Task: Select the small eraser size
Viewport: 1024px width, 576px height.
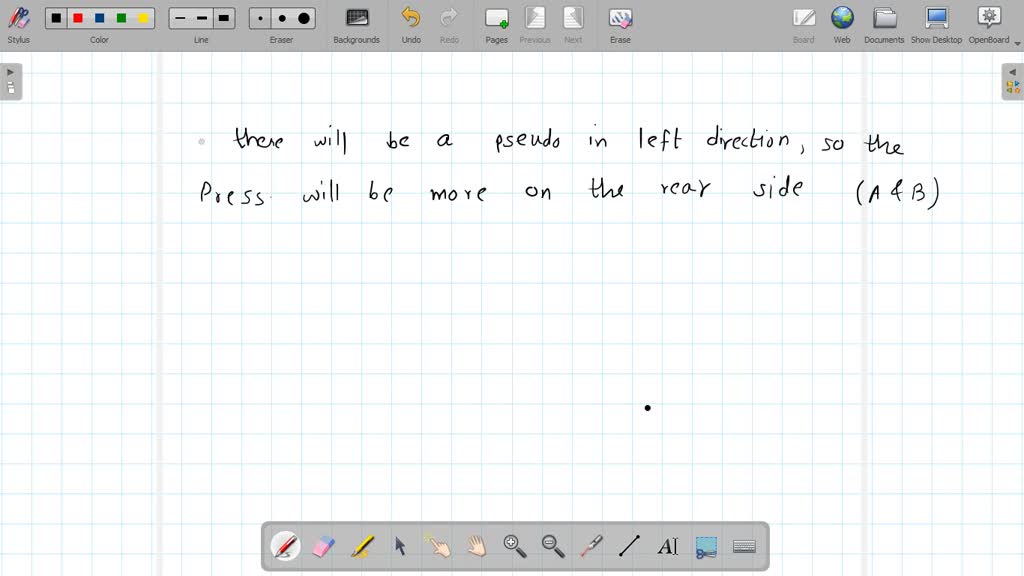Action: tap(260, 18)
